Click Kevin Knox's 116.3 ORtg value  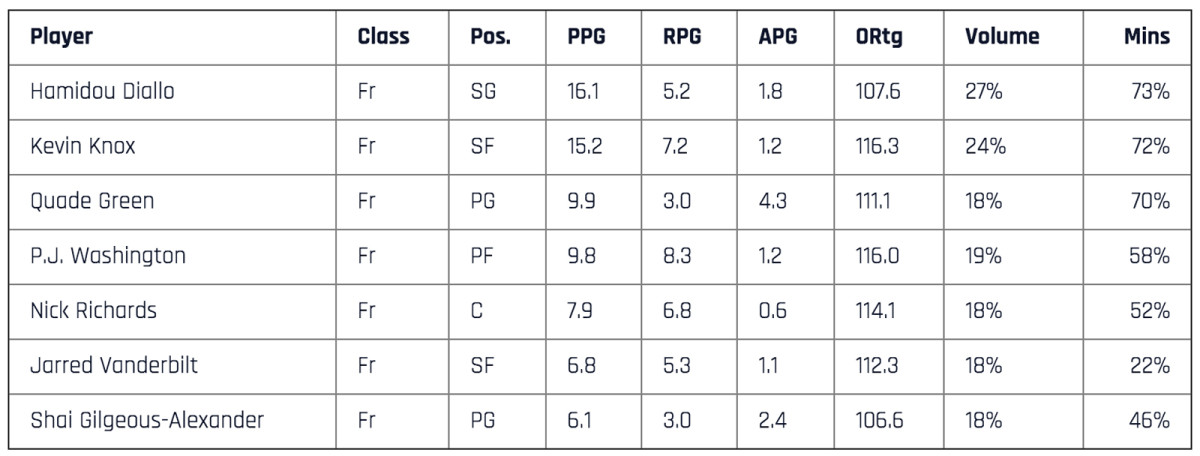tap(877, 146)
